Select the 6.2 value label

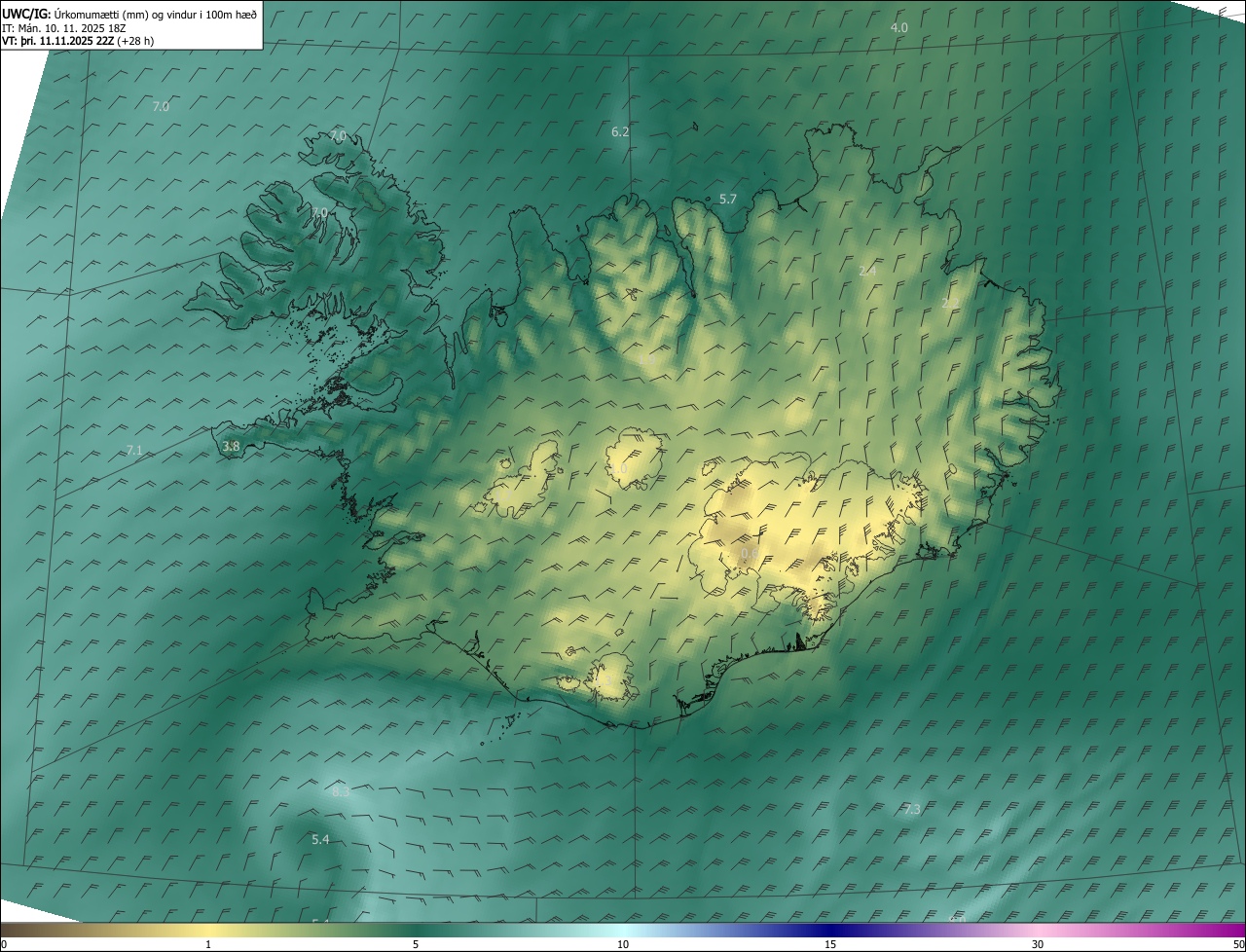(620, 131)
